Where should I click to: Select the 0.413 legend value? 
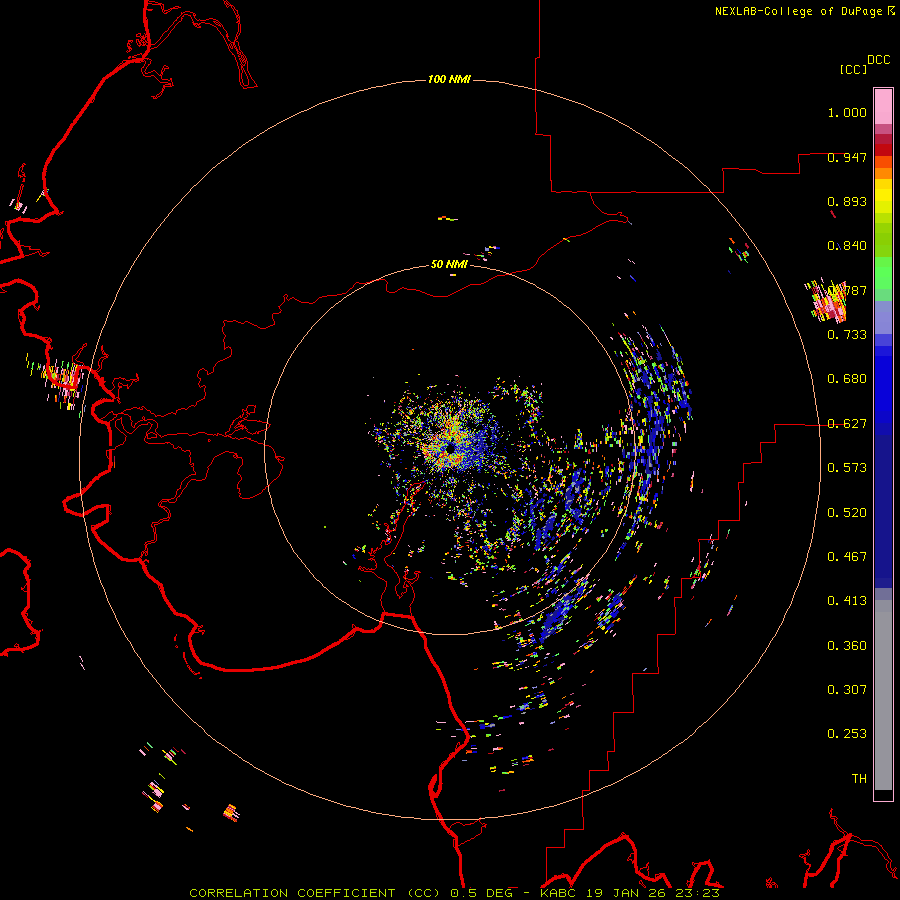pos(847,601)
